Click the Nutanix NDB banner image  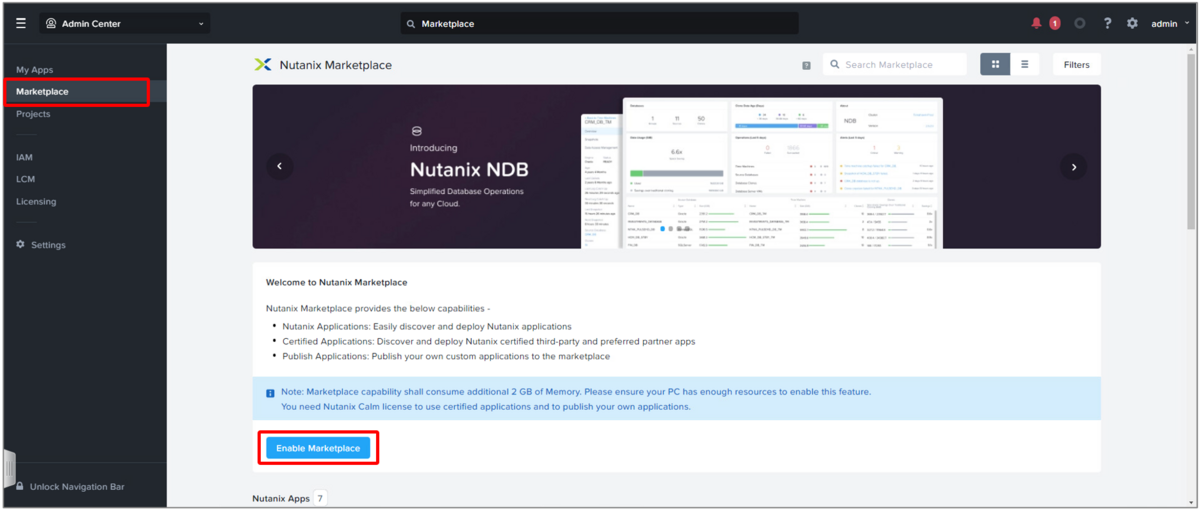tap(677, 166)
